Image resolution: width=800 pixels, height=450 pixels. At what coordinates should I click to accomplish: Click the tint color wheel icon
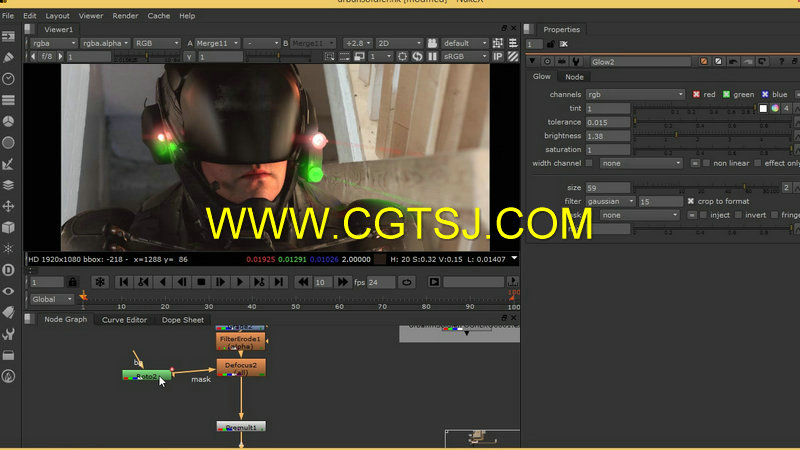tap(775, 108)
